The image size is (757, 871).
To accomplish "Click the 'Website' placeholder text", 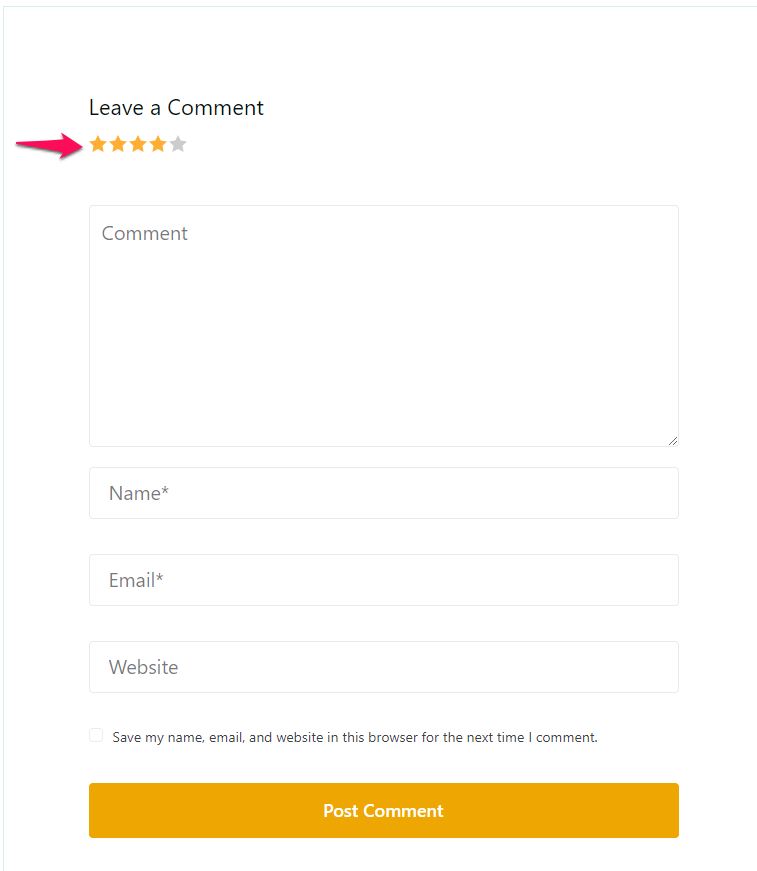I will (x=143, y=668).
